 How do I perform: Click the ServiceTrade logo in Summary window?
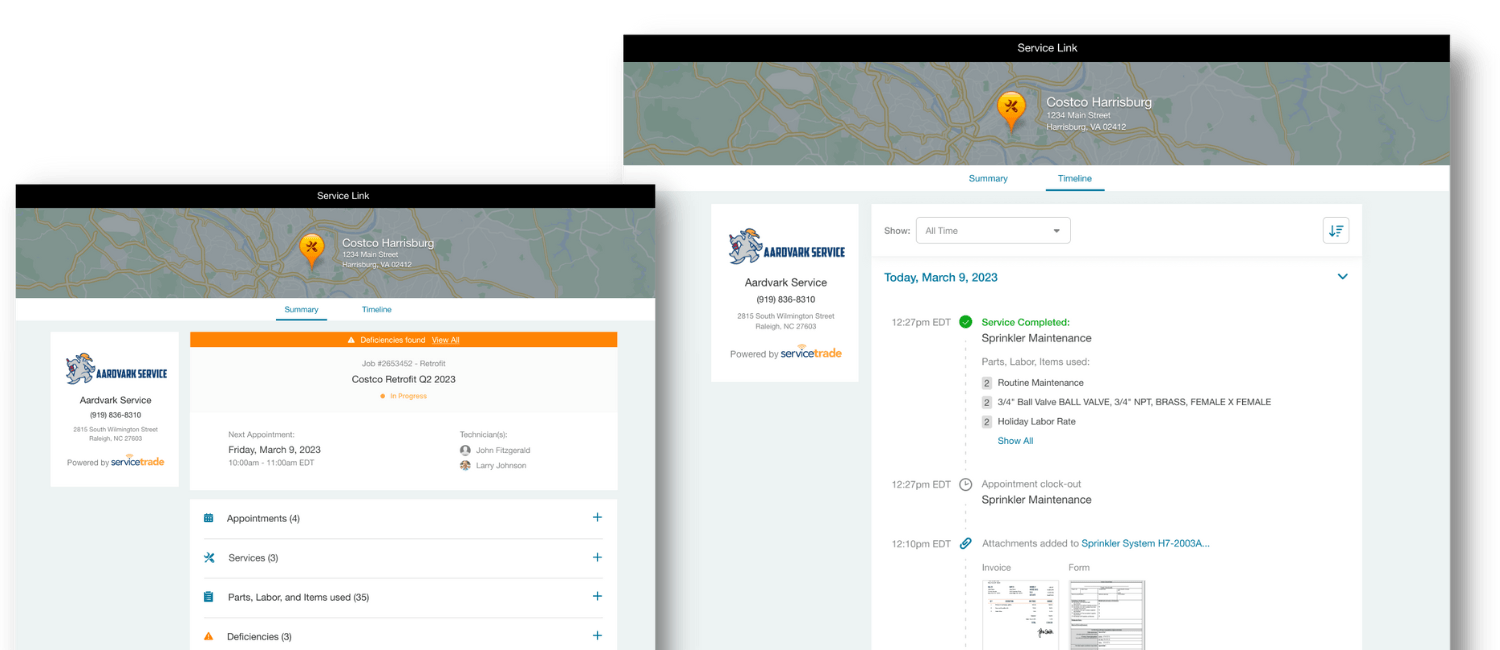click(137, 461)
